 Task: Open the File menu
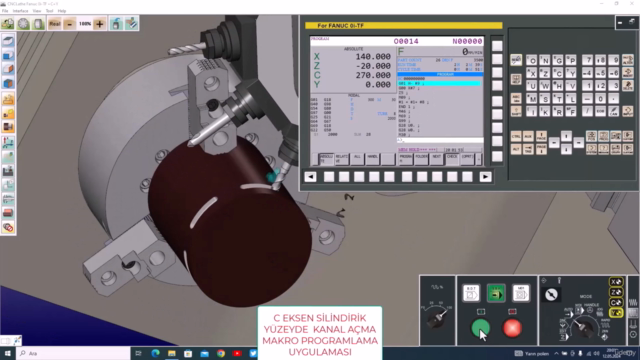tap(5, 11)
